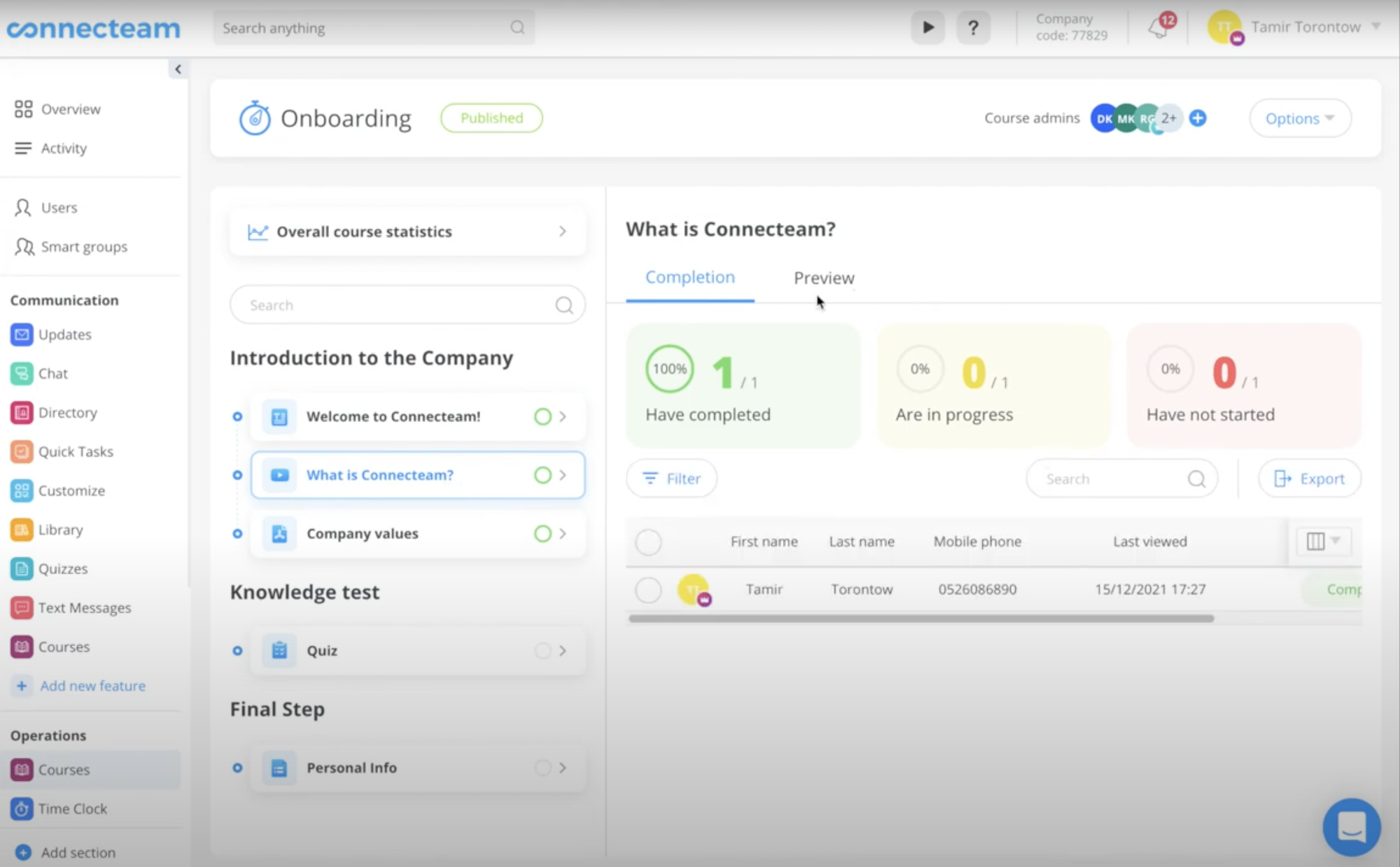Open Welcome to Connecteam! item
1400x867 pixels.
(x=418, y=416)
